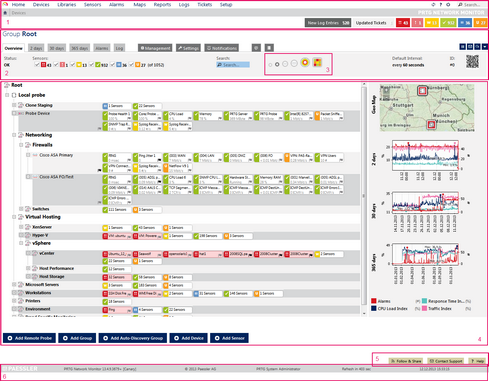The height and width of the screenshot is (382, 489).
Task: Toggle the orange unusual sensors checkbox (27)
Action: click(131, 65)
